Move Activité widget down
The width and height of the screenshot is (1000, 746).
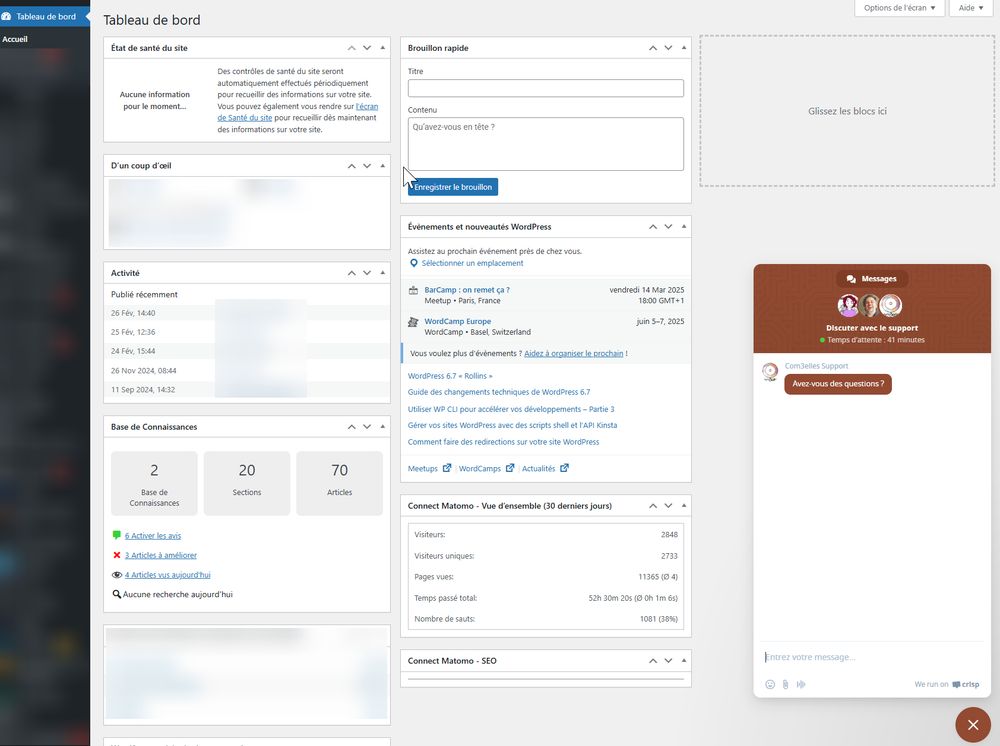coord(367,273)
